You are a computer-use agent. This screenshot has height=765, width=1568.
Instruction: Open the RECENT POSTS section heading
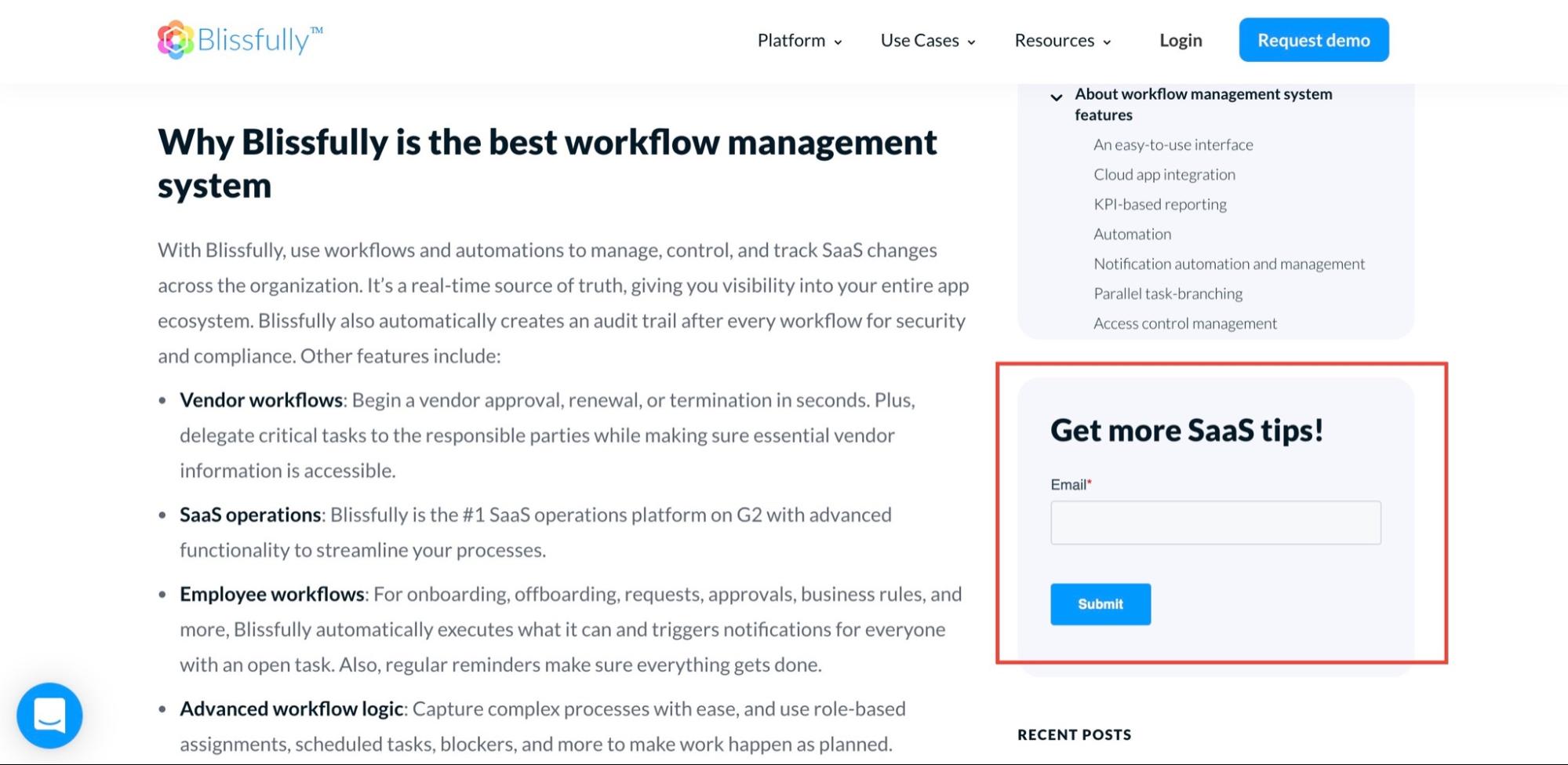click(1074, 734)
